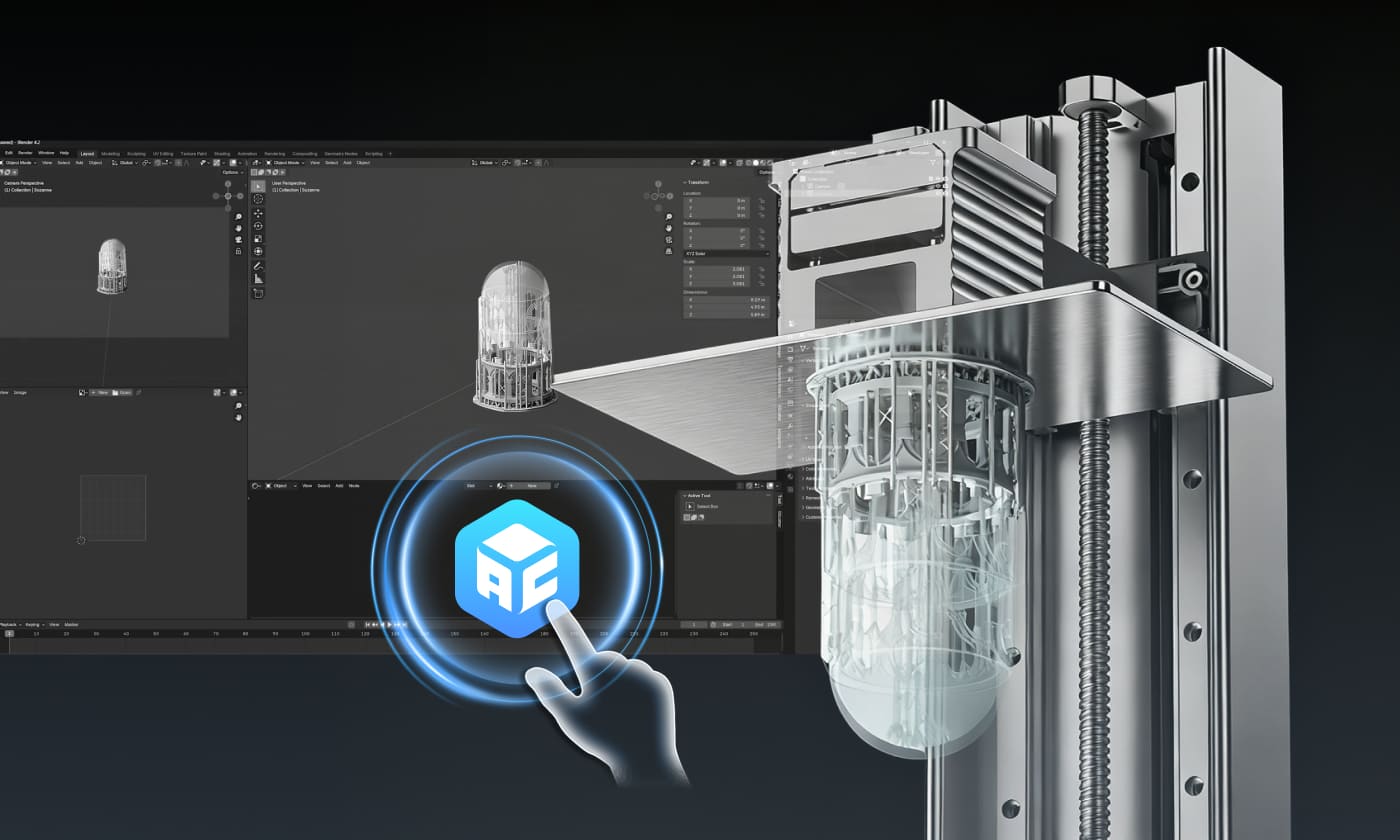Select the Tweak/Select Box tool at top
Viewport: 1400px width, 840px height.
pos(258,185)
